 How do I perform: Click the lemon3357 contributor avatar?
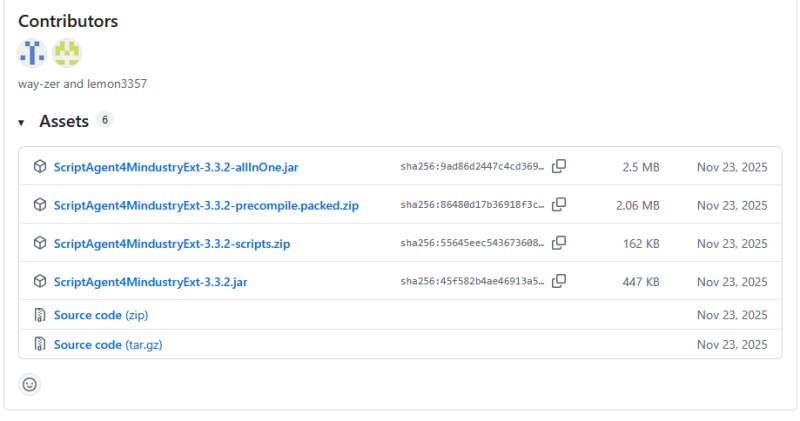pos(67,53)
